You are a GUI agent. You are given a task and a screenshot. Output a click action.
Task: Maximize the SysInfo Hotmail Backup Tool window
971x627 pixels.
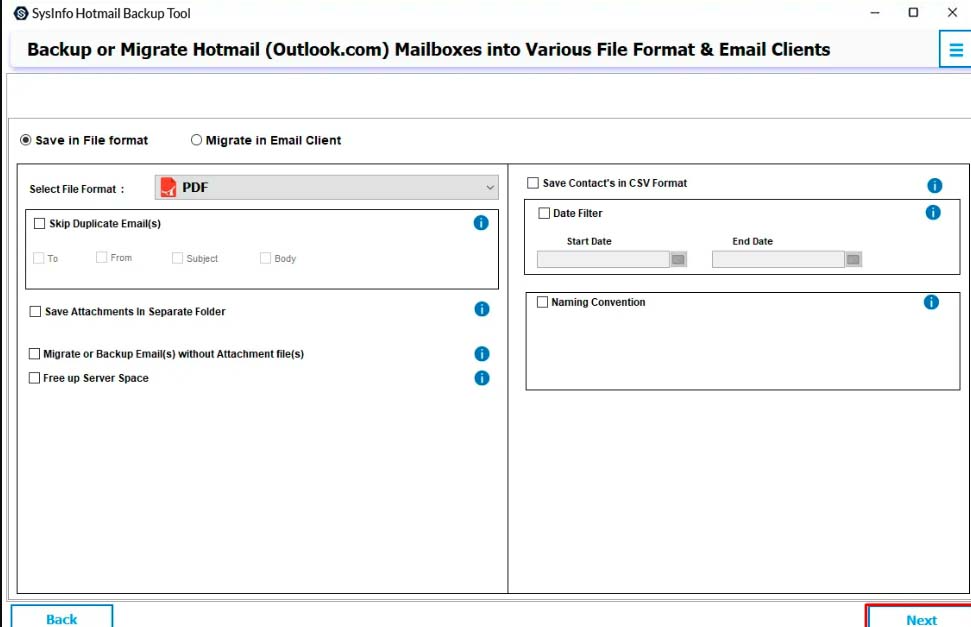pyautogui.click(x=913, y=13)
